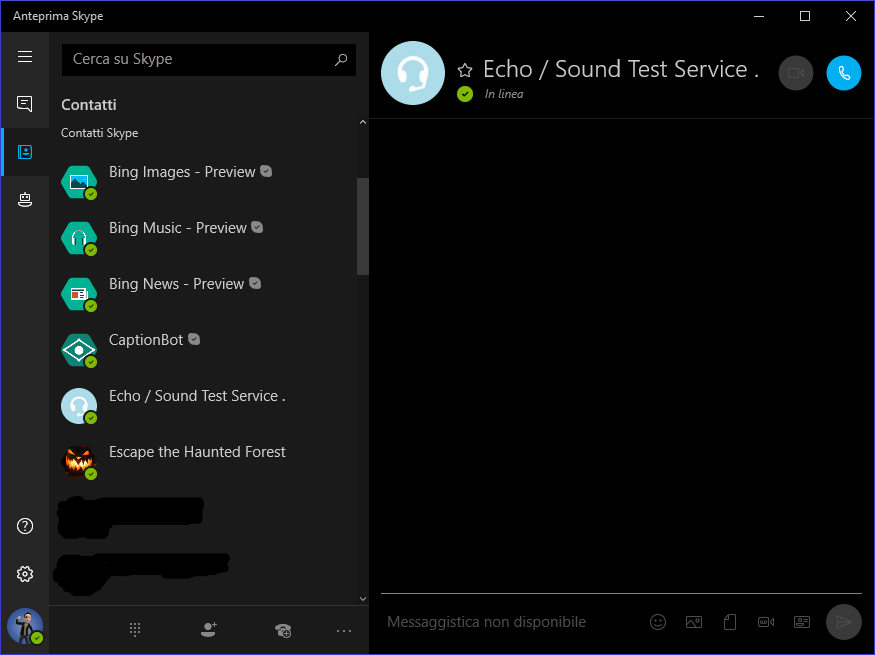Open the help question mark icon
This screenshot has width=875, height=655.
(x=25, y=526)
